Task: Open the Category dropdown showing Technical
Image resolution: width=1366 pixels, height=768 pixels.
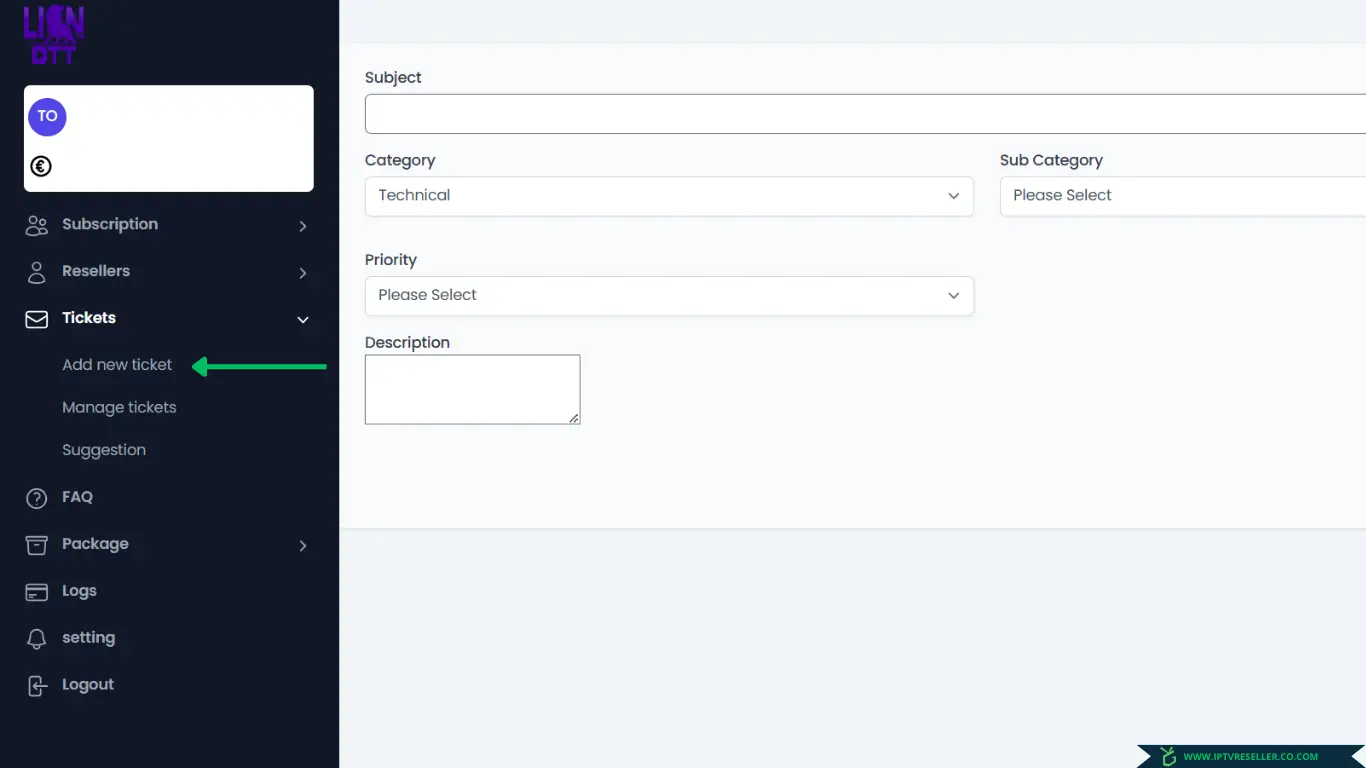Action: [668, 196]
